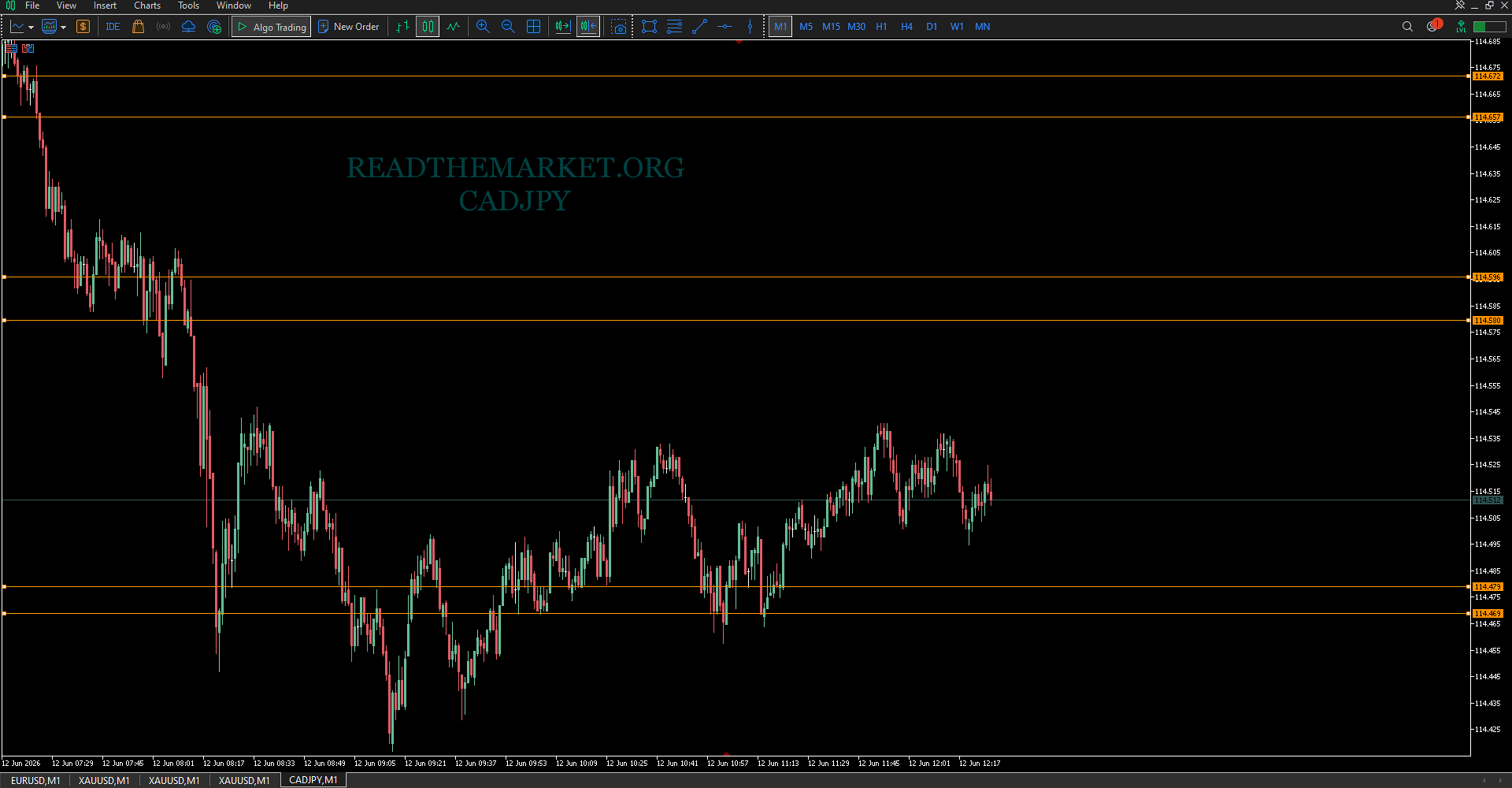
Task: Open the View menu
Action: point(66,6)
